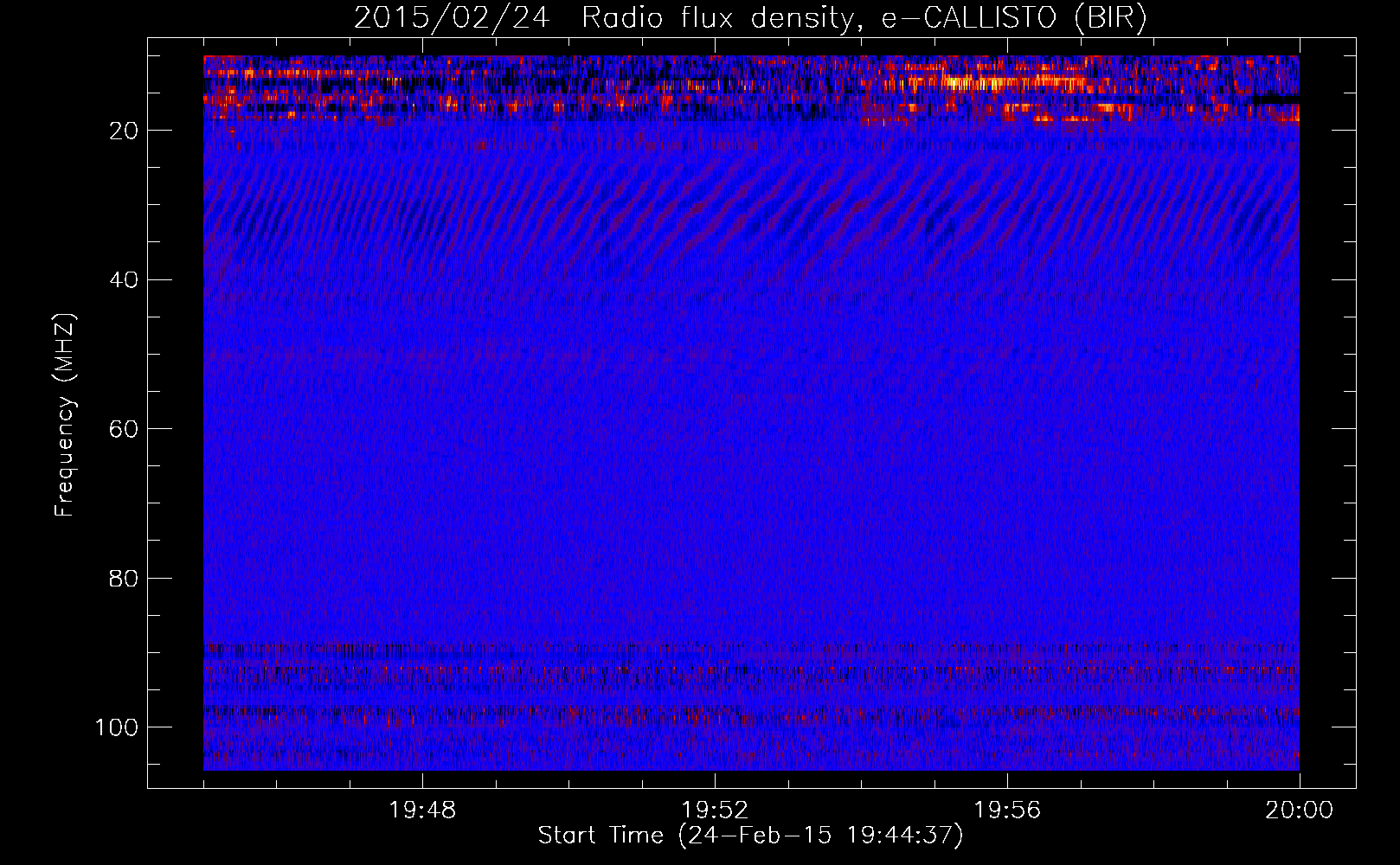Click the 60 frequency tick label
This screenshot has height=865, width=1400.
click(124, 429)
